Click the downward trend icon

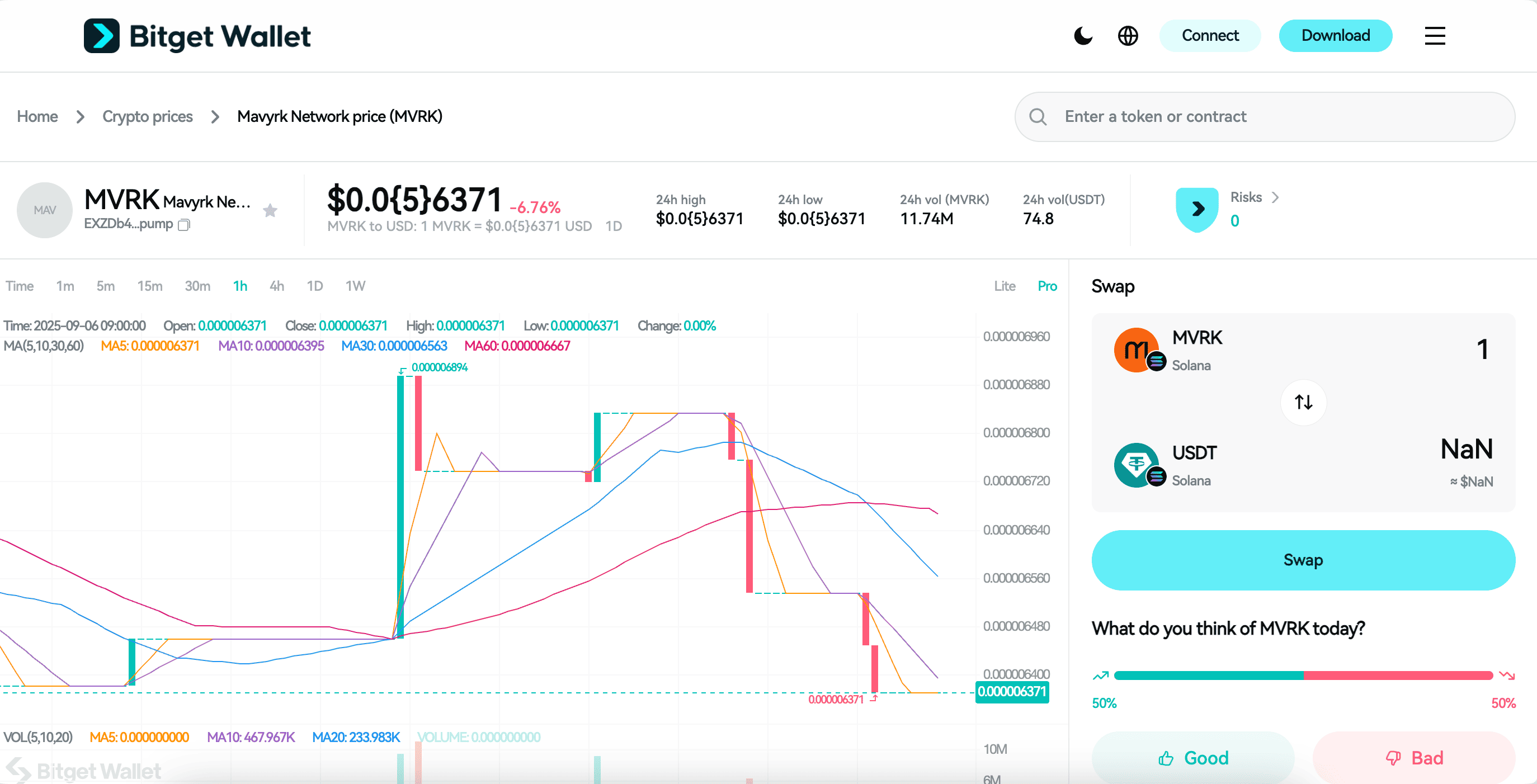1507,676
